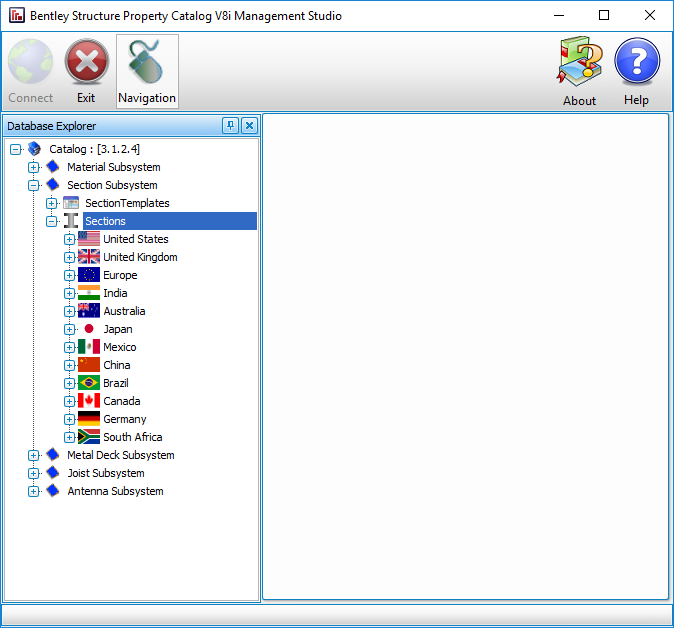Select the South Africa text label
This screenshot has height=628, width=674.
coord(133,437)
